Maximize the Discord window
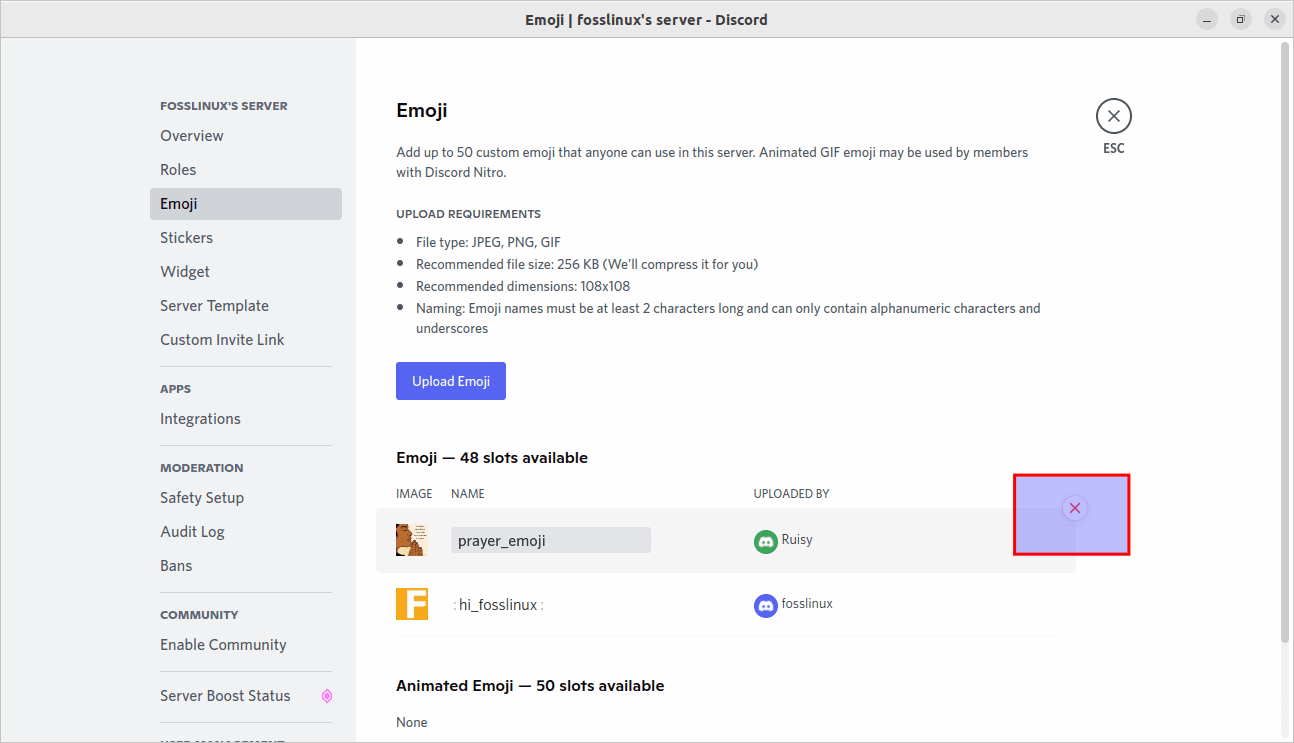The image size is (1294, 743). 1240,19
